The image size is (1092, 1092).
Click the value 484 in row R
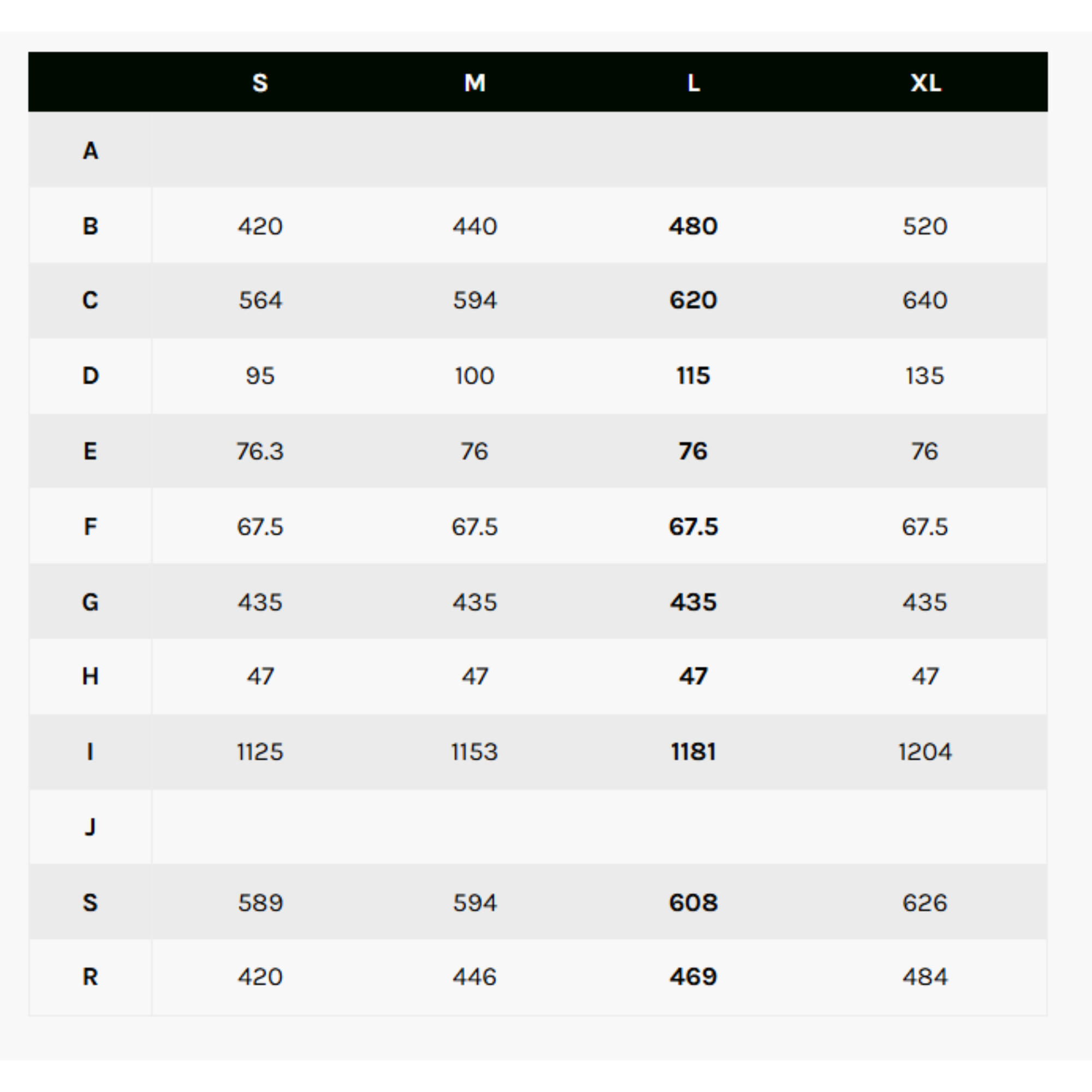click(x=925, y=977)
